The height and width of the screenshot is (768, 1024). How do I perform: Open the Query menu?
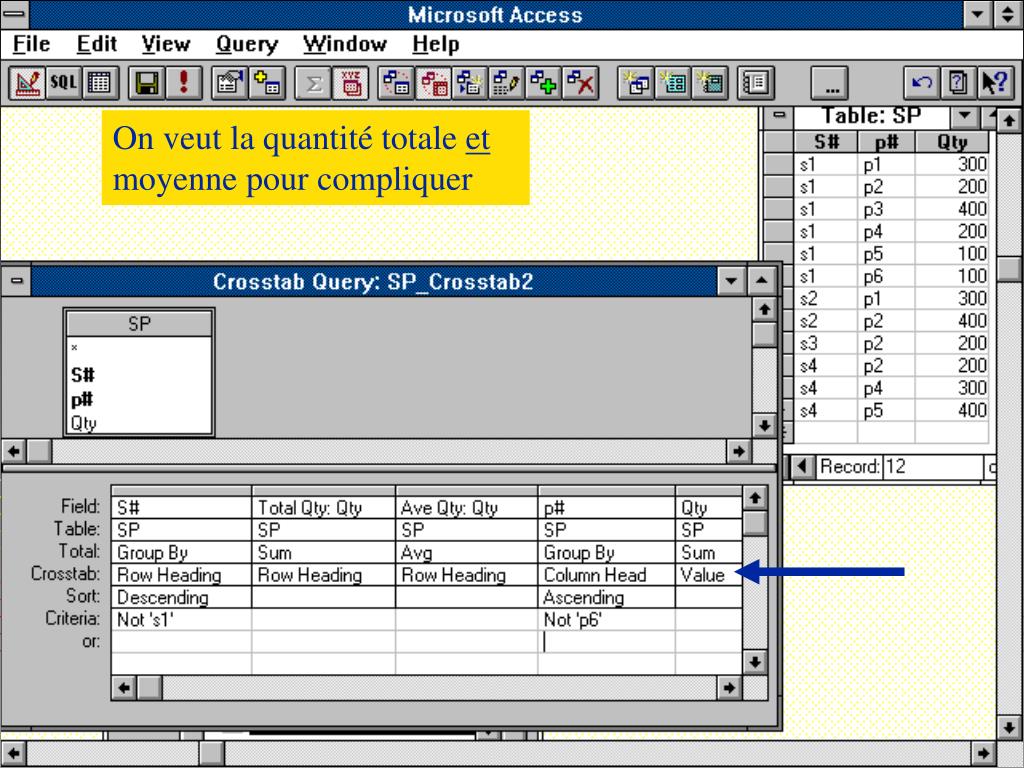coord(247,44)
